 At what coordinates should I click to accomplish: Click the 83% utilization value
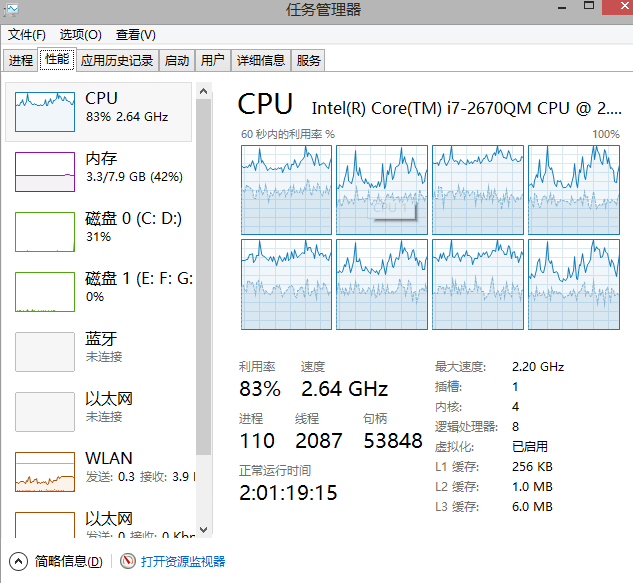260,389
